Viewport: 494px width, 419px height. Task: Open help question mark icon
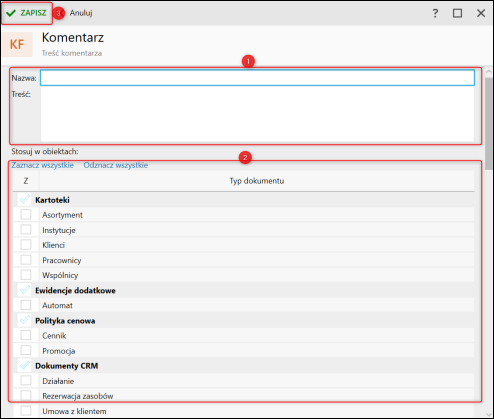tap(435, 13)
